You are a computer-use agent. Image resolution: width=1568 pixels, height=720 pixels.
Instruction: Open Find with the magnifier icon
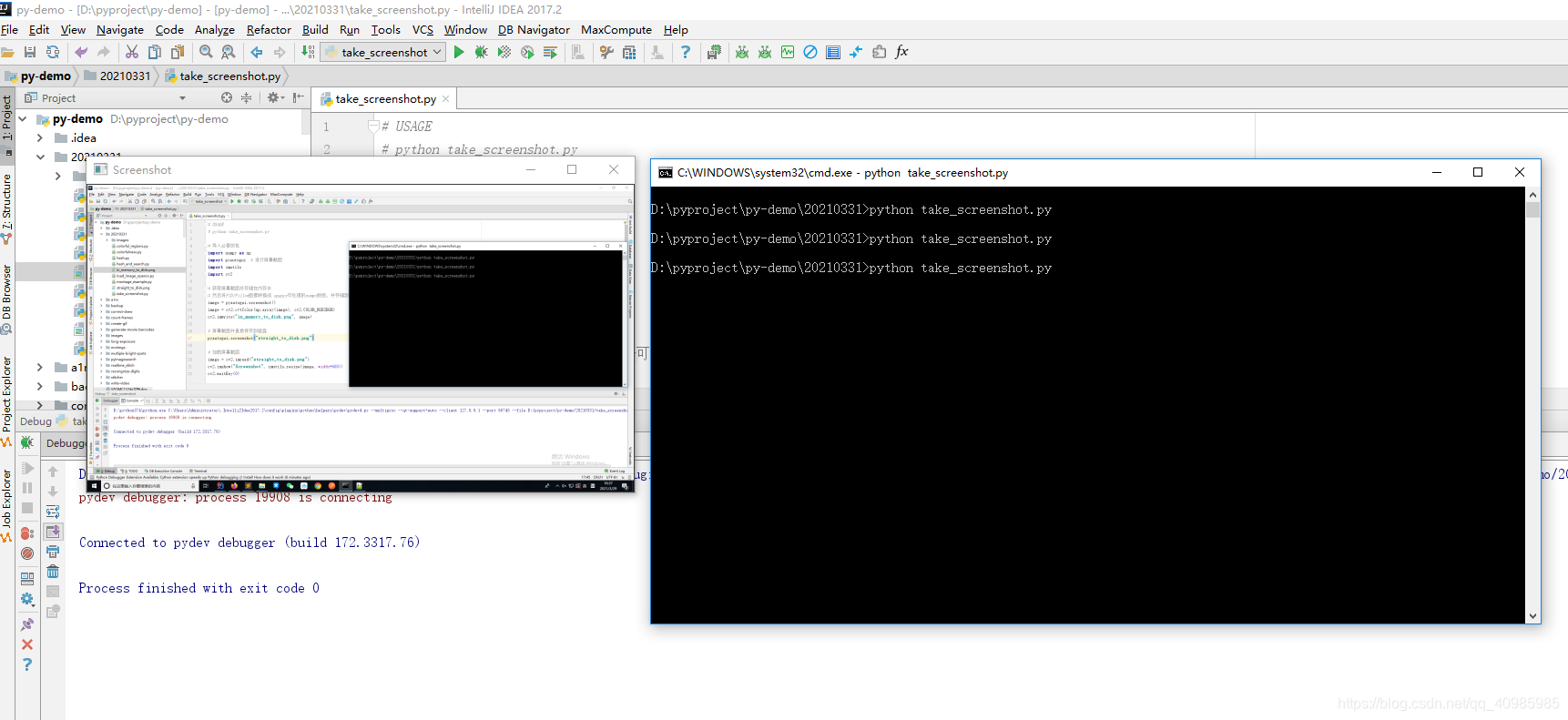(x=206, y=52)
